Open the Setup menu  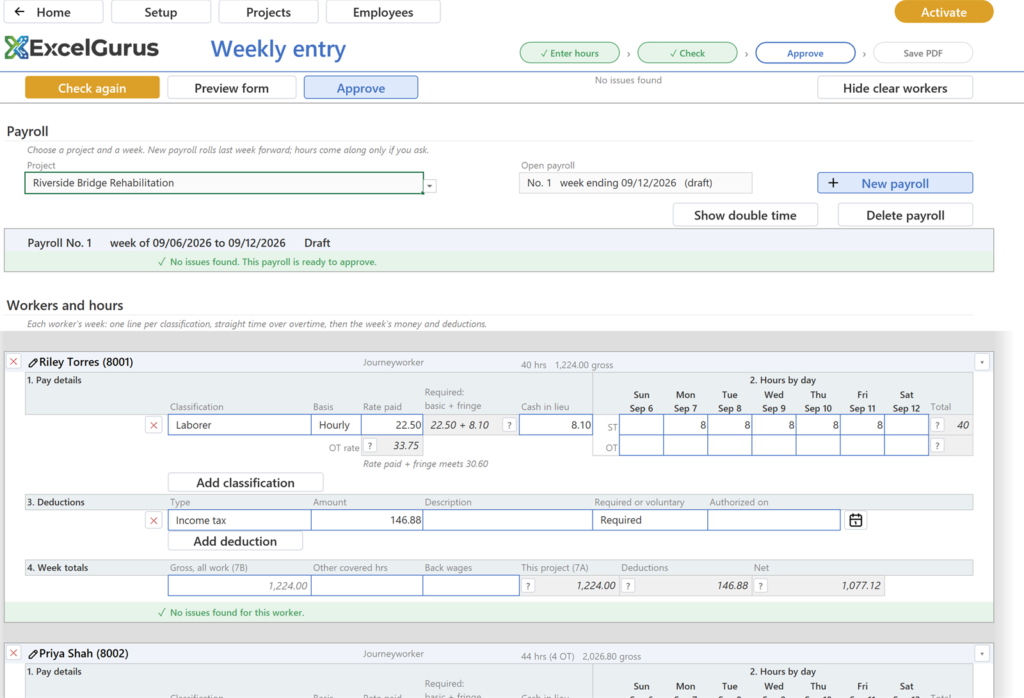(161, 12)
